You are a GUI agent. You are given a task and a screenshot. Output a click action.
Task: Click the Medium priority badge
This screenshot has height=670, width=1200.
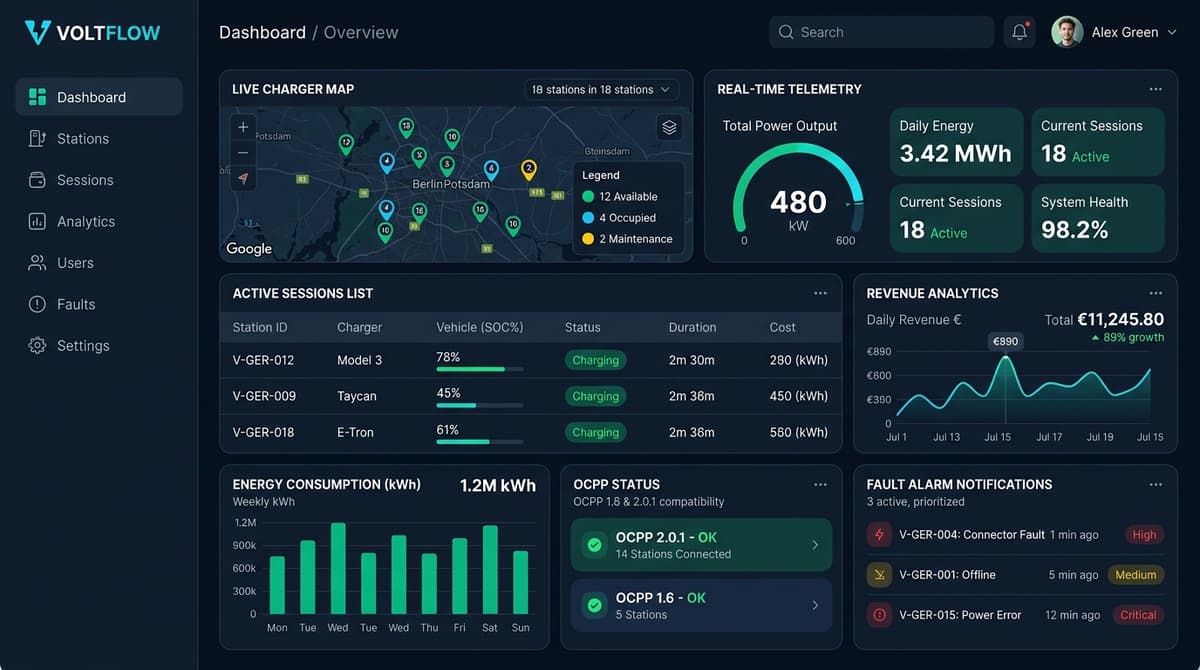(x=1136, y=574)
